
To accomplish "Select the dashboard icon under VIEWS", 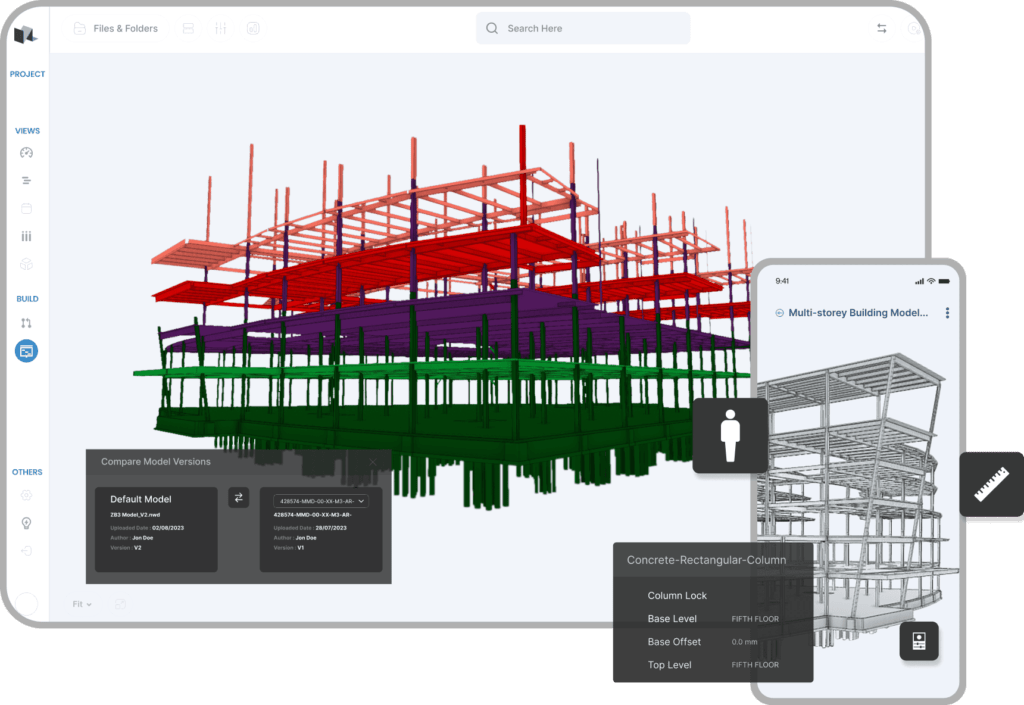I will pyautogui.click(x=26, y=152).
